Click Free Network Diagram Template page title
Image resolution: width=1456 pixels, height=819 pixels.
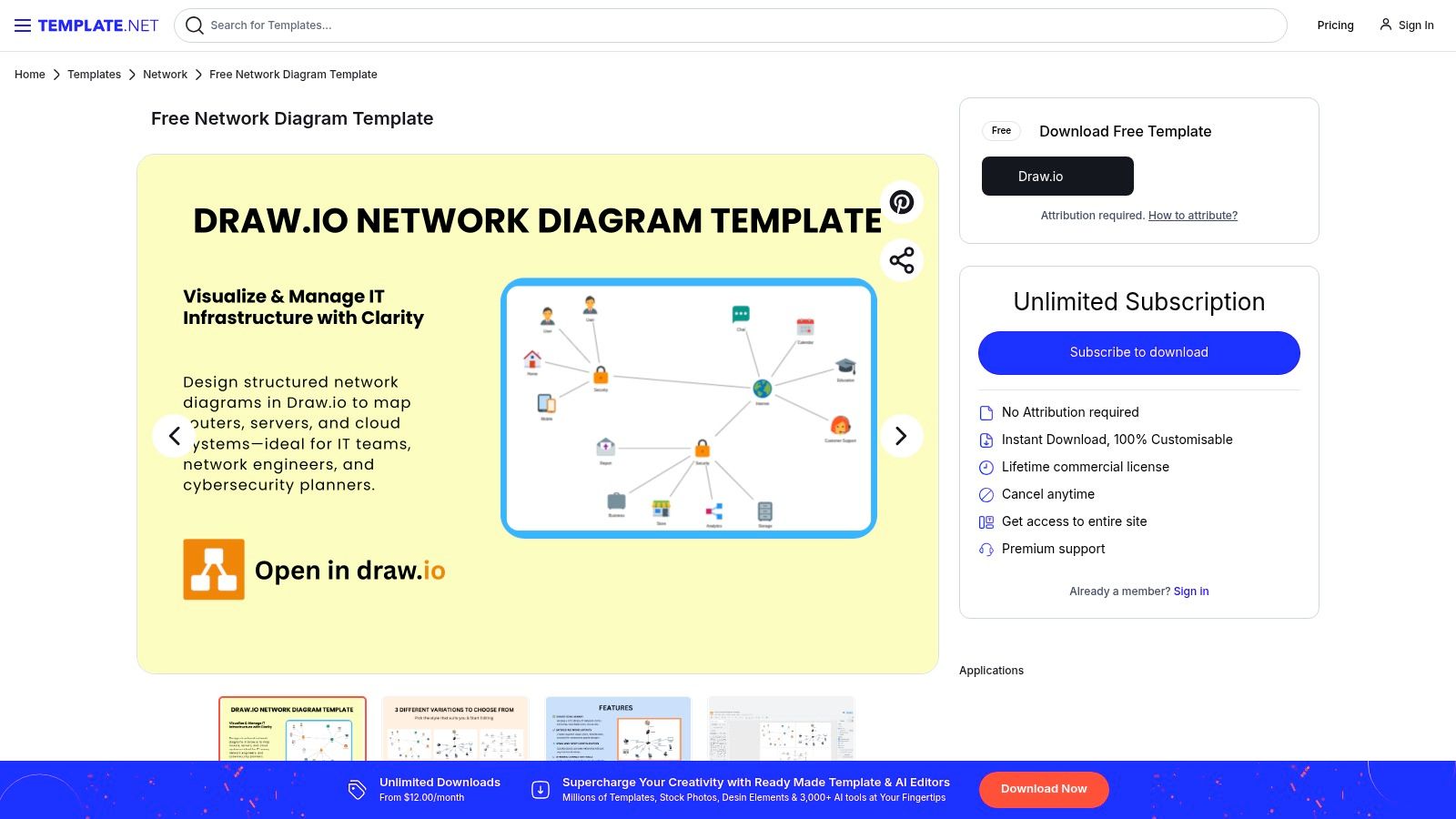coord(292,118)
